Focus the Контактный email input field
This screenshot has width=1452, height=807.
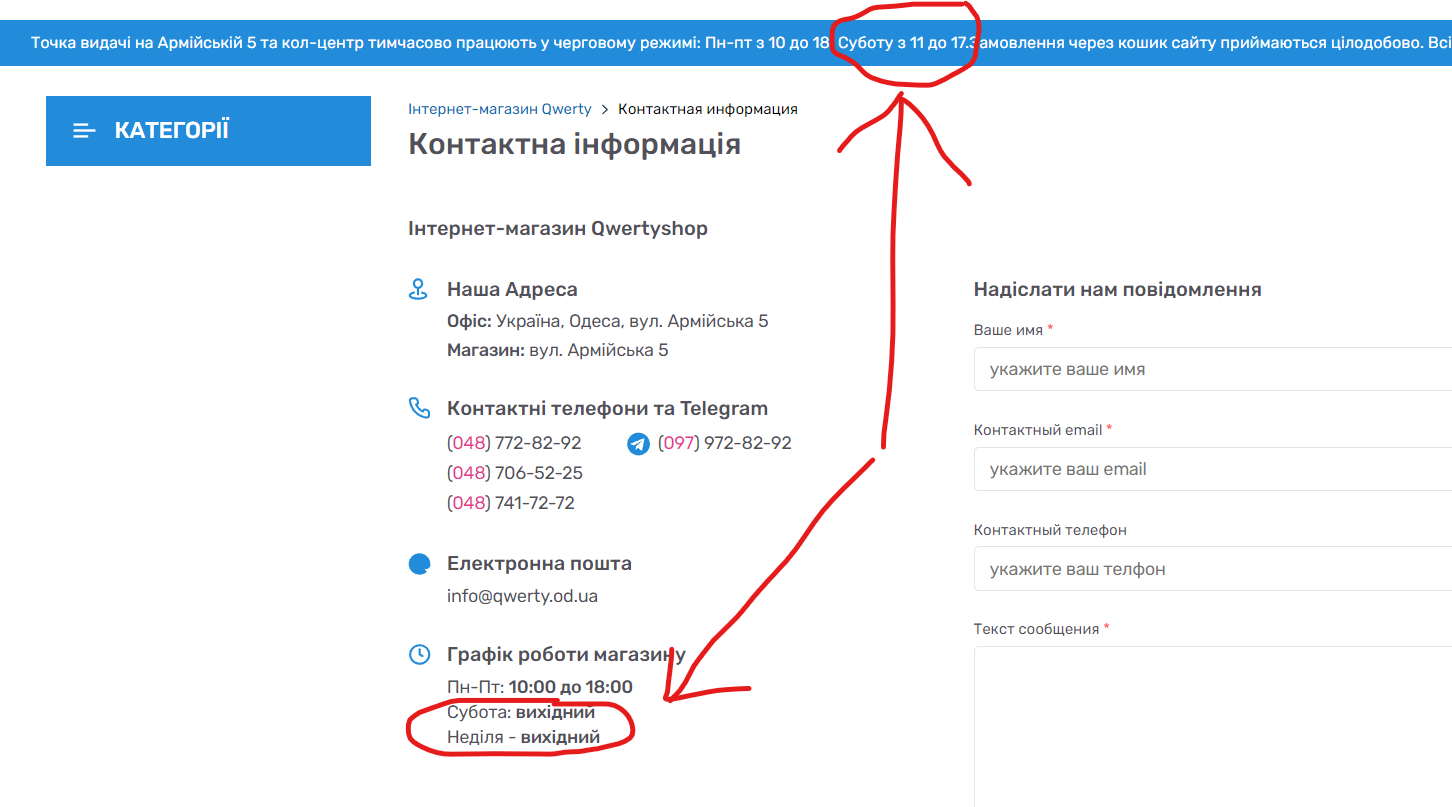point(1210,469)
